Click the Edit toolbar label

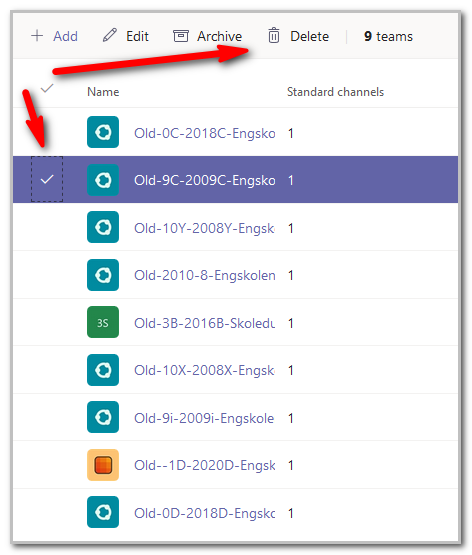pyautogui.click(x=137, y=36)
